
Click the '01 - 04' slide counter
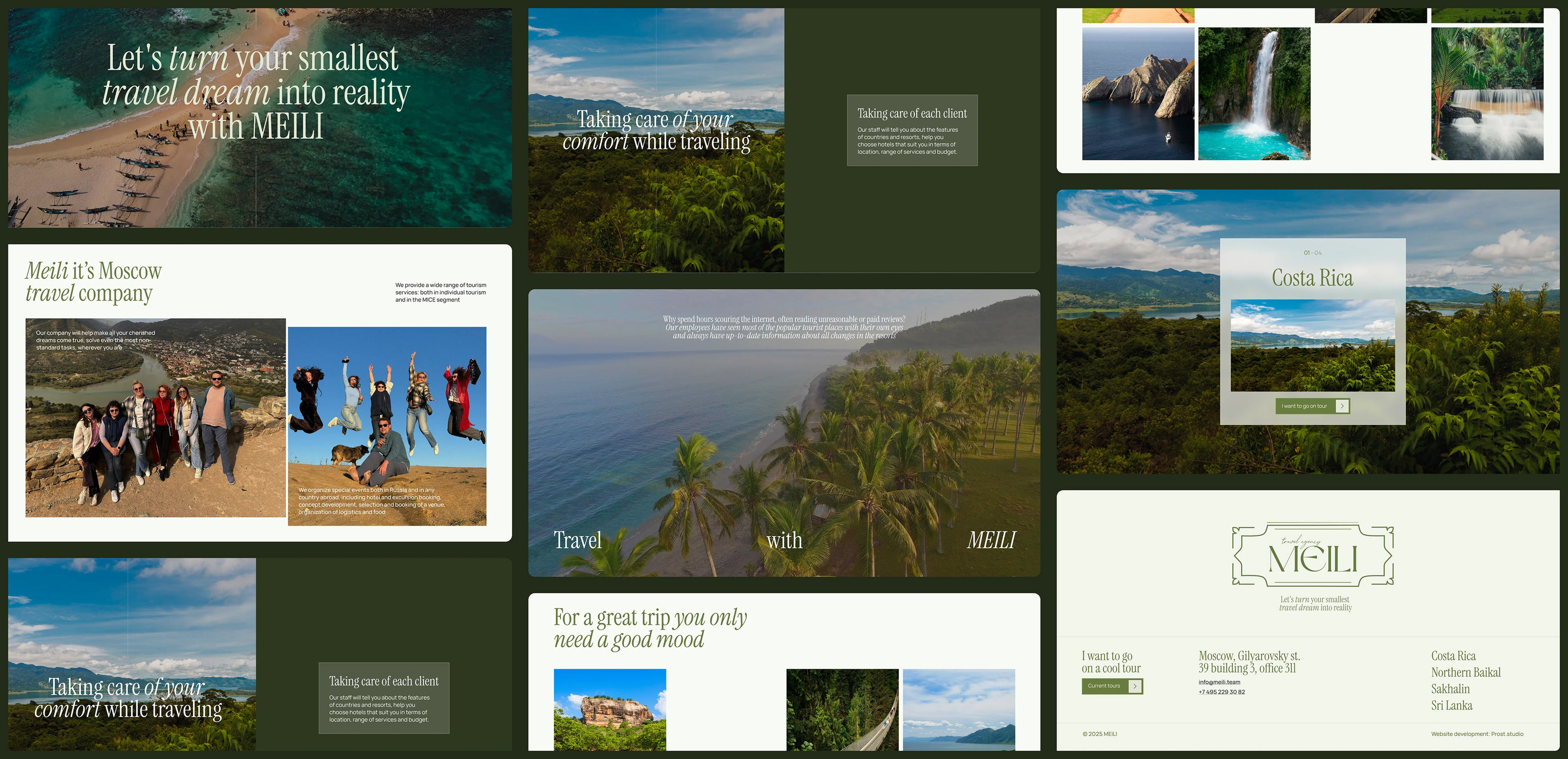(1312, 253)
